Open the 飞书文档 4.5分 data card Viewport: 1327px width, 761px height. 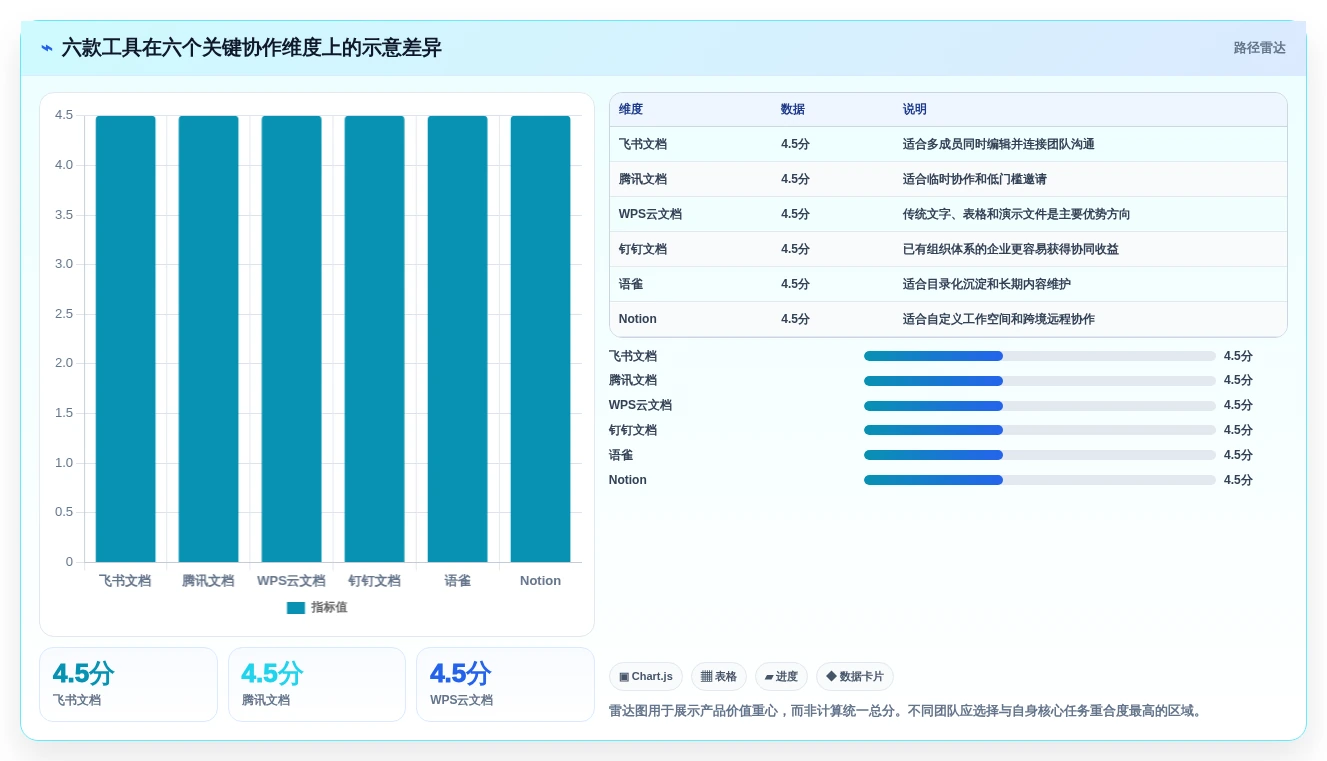(128, 684)
